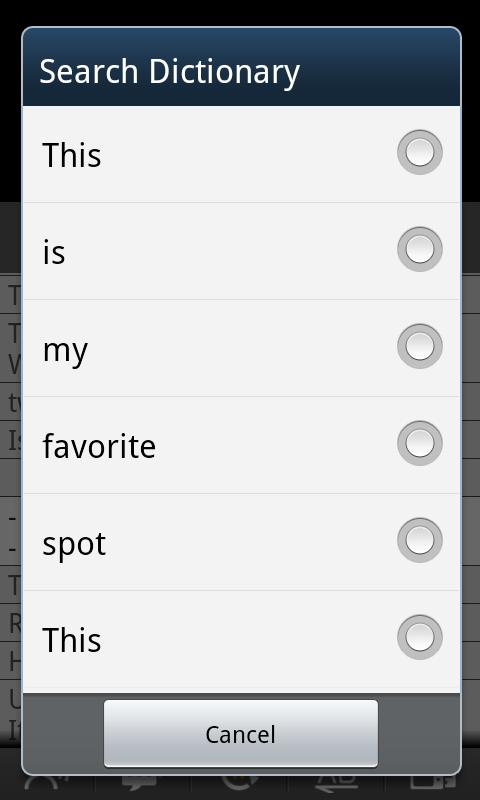The height and width of the screenshot is (800, 480).
Task: Tap the dimmed device icon in bottom bar
Action: (x=433, y=783)
